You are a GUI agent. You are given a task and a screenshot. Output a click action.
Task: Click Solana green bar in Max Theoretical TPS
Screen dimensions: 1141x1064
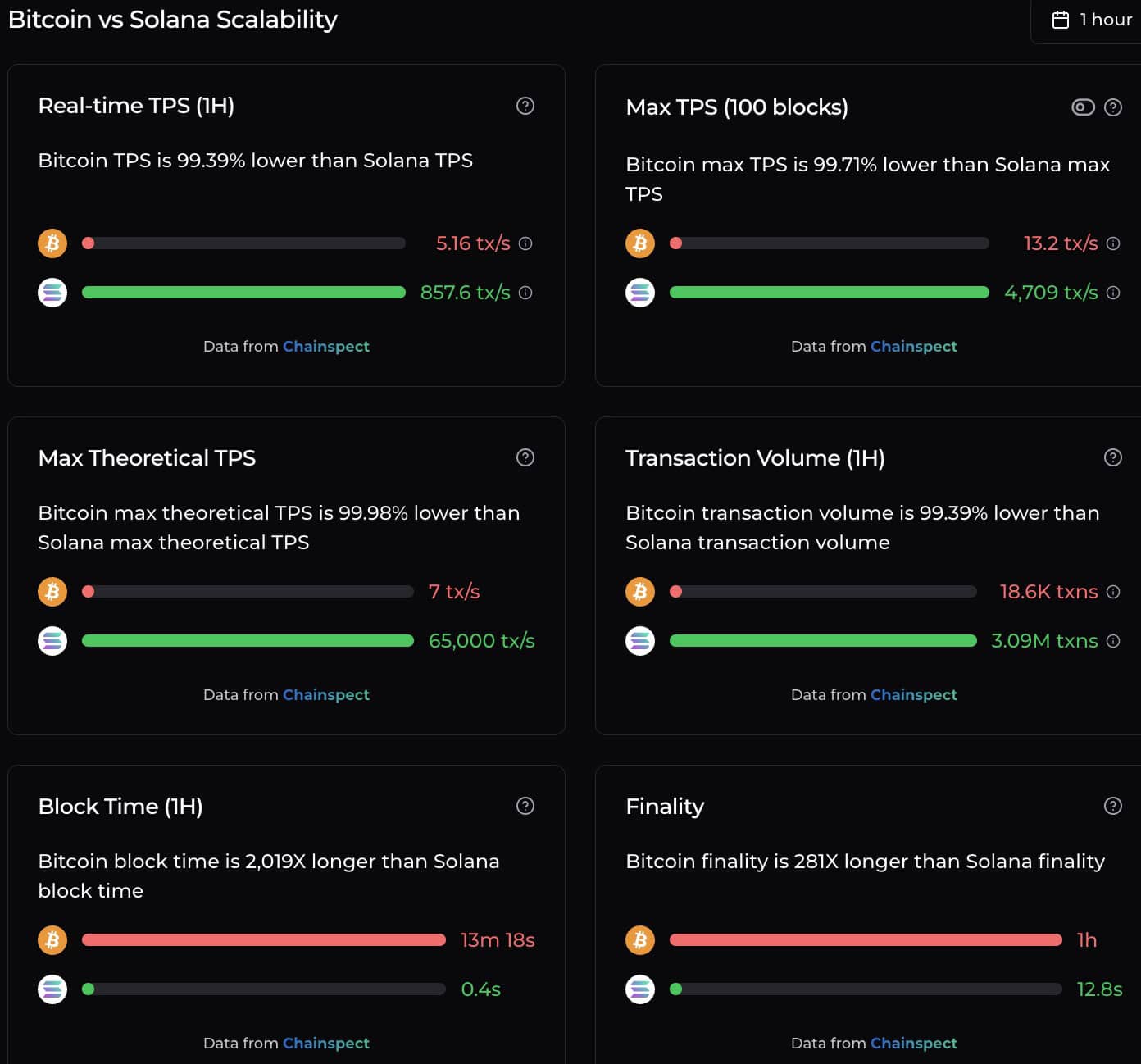[x=248, y=641]
